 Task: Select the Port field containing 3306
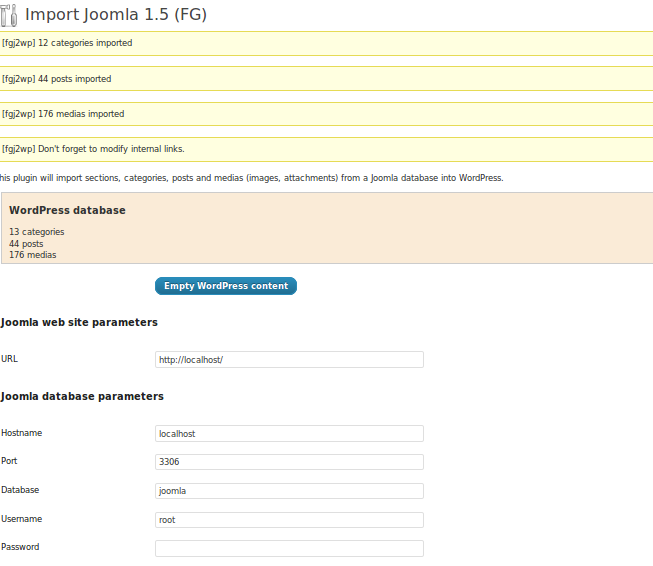point(289,462)
